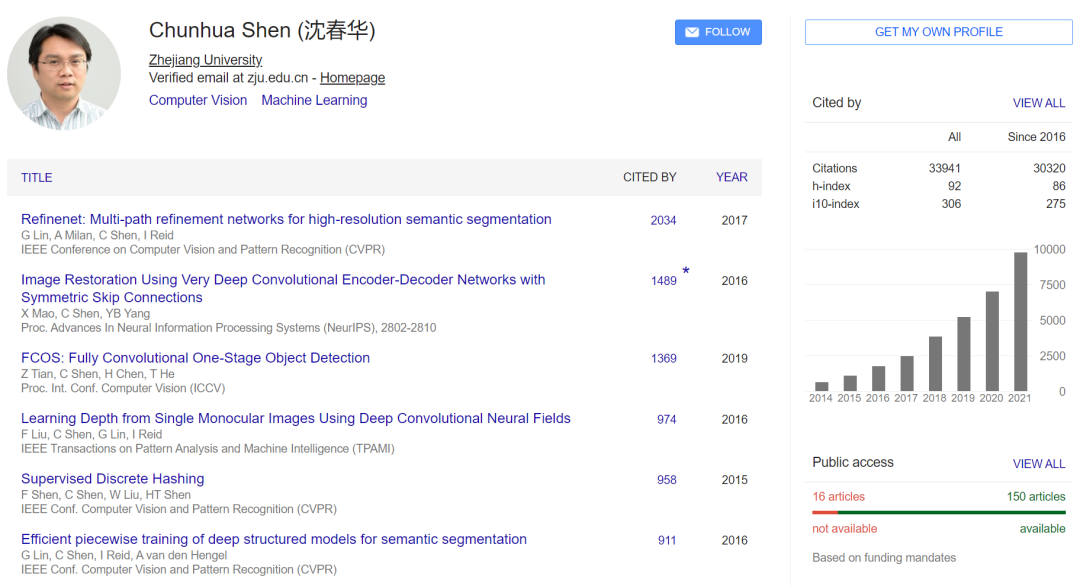Click the green available articles progress bar
The width and height of the screenshot is (1080, 586).
pos(950,513)
